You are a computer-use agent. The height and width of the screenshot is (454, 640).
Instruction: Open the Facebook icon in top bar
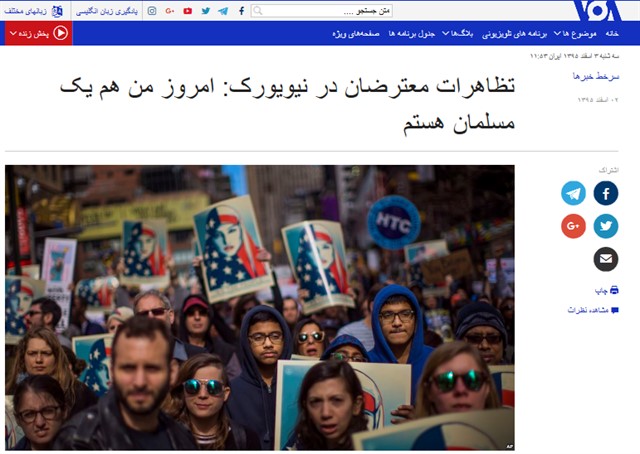[x=241, y=11]
